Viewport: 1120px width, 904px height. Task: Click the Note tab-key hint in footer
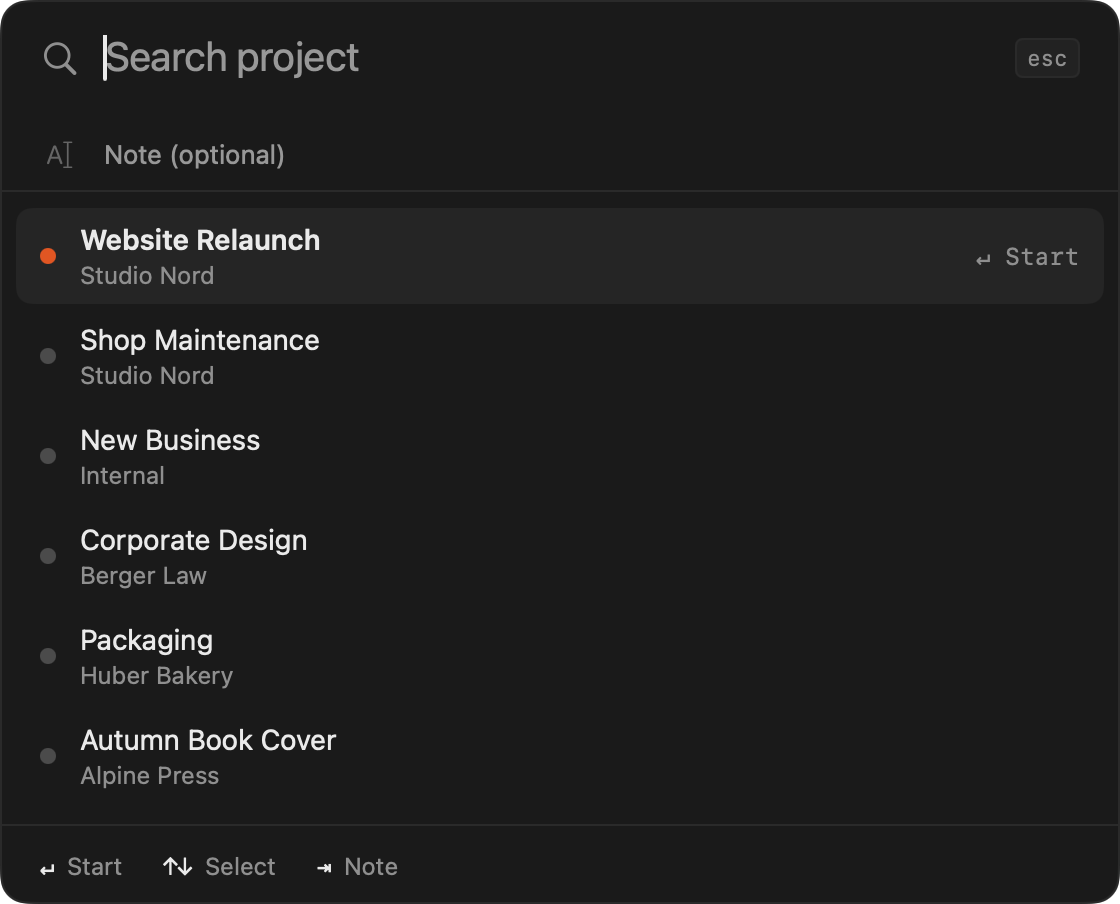pyautogui.click(x=357, y=867)
